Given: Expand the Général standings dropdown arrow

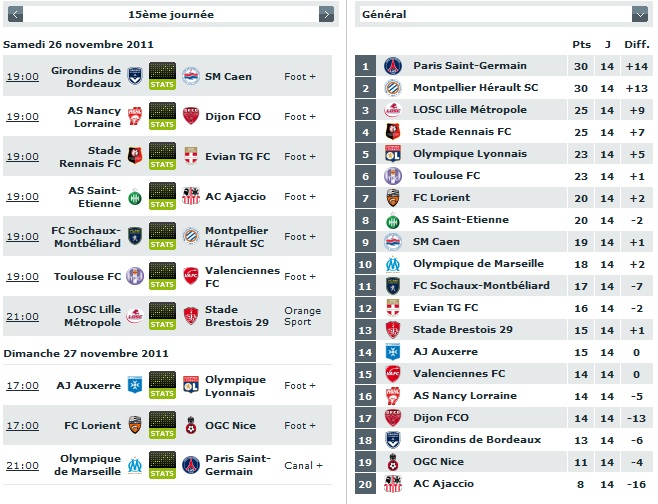Looking at the screenshot, I should click(x=640, y=15).
